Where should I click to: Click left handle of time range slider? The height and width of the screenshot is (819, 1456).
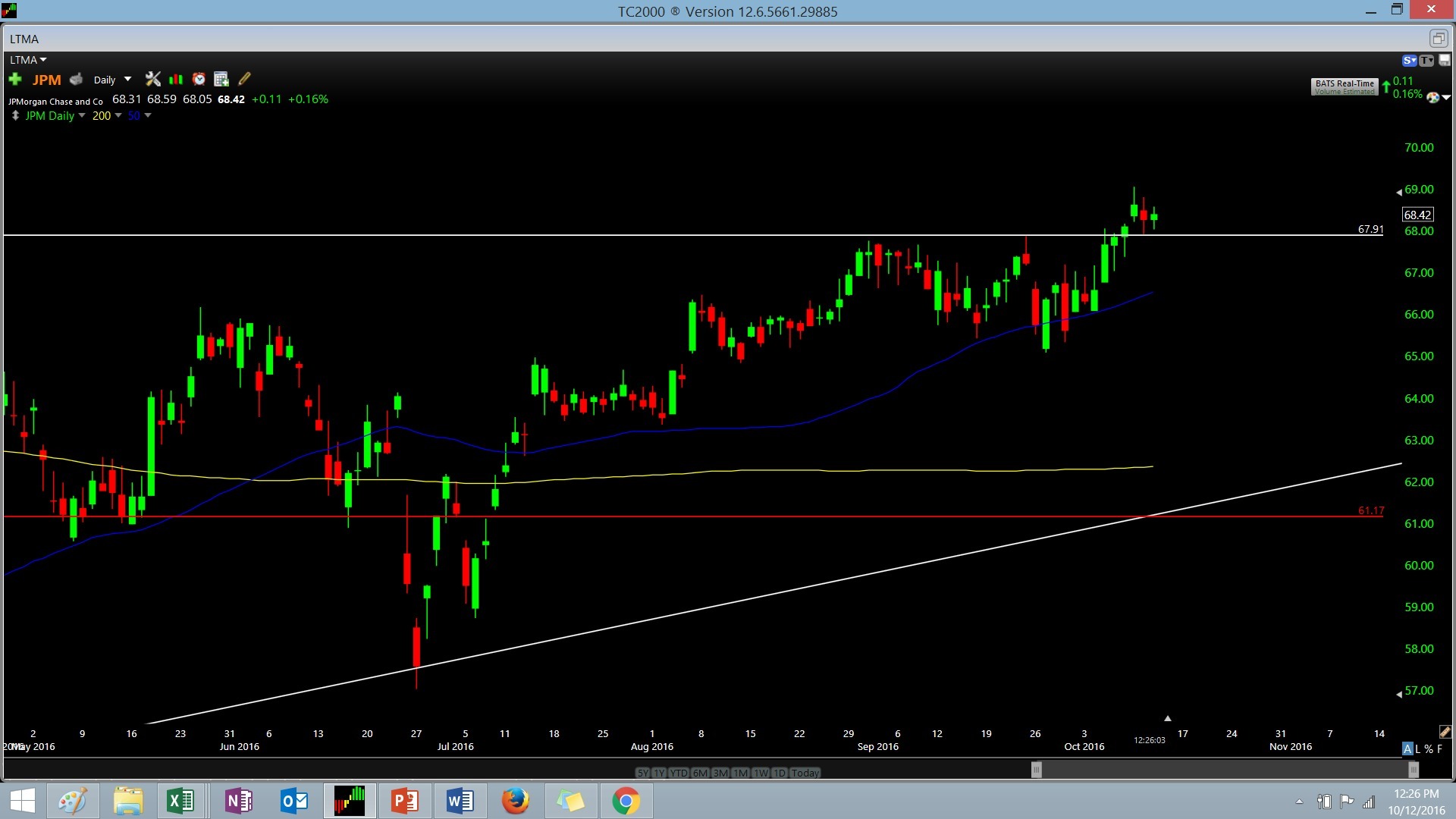1037,770
